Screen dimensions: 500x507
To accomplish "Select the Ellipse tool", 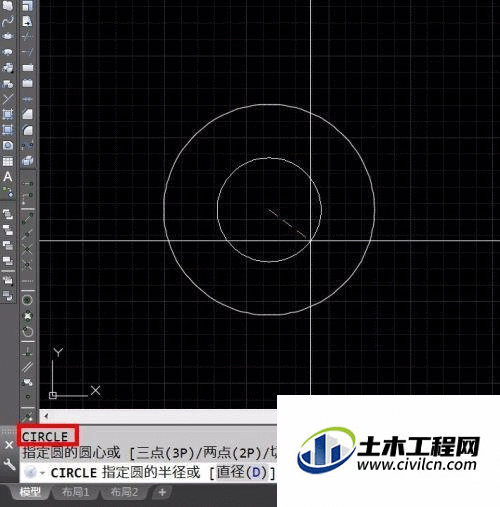I will point(8,36).
